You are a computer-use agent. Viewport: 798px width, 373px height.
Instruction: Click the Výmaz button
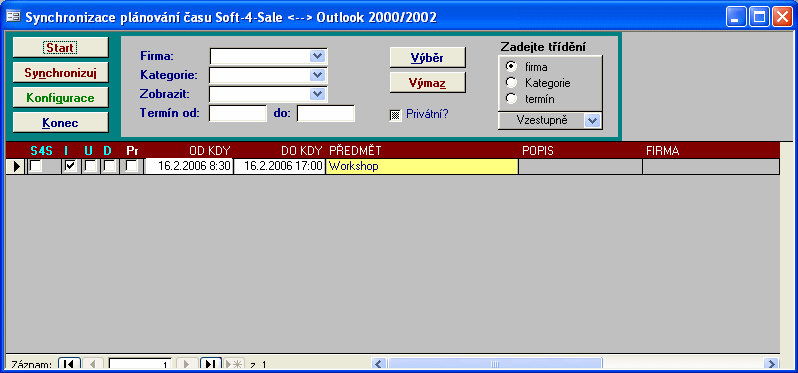[x=428, y=82]
